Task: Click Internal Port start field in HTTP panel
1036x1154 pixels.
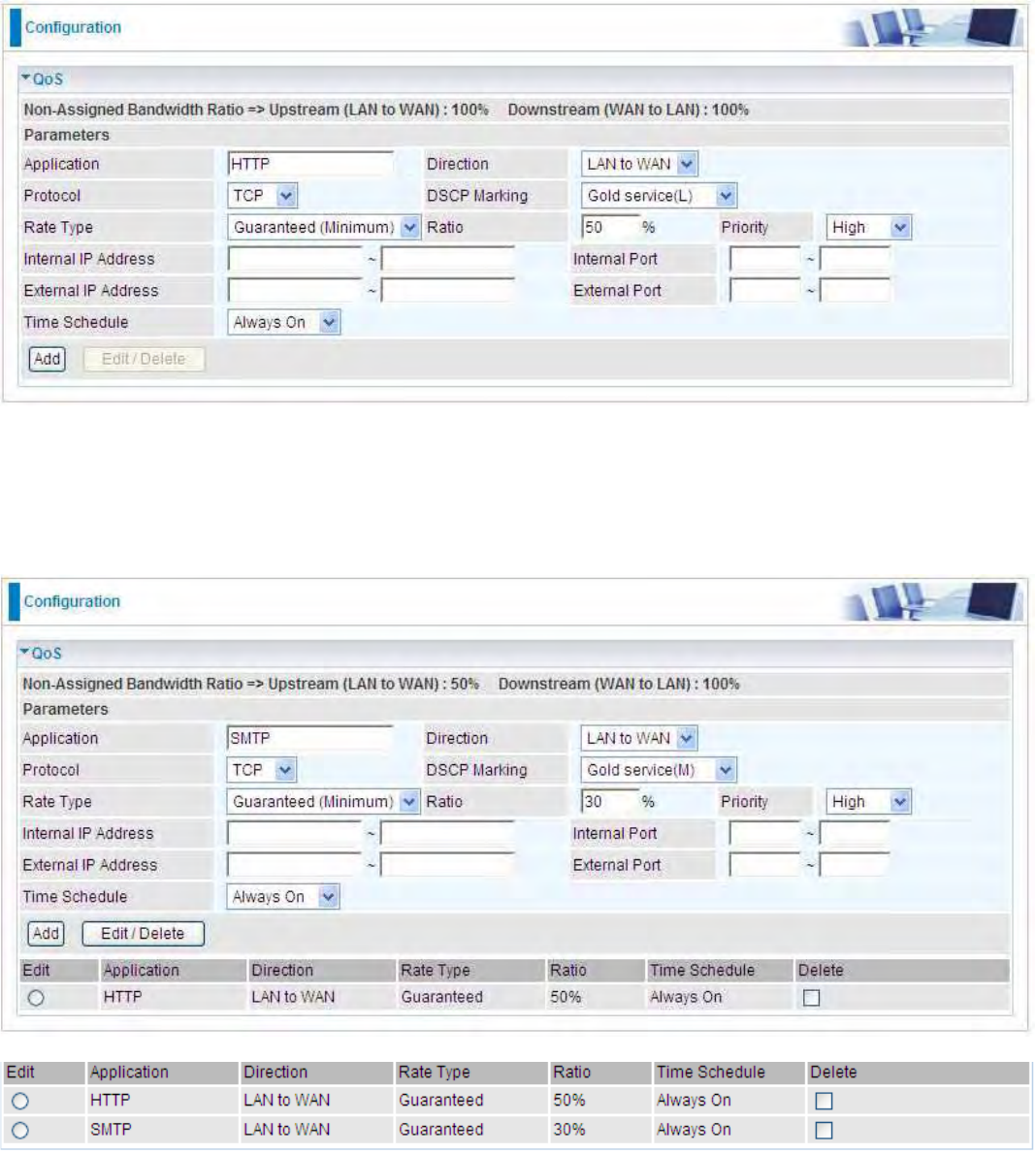Action: pyautogui.click(x=765, y=259)
